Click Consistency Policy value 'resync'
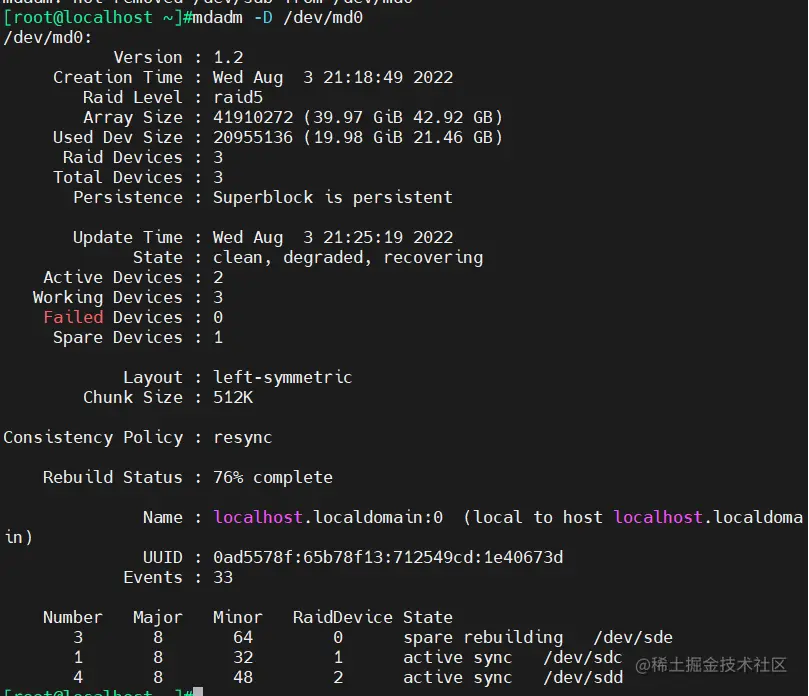809x696 pixels. (x=242, y=438)
